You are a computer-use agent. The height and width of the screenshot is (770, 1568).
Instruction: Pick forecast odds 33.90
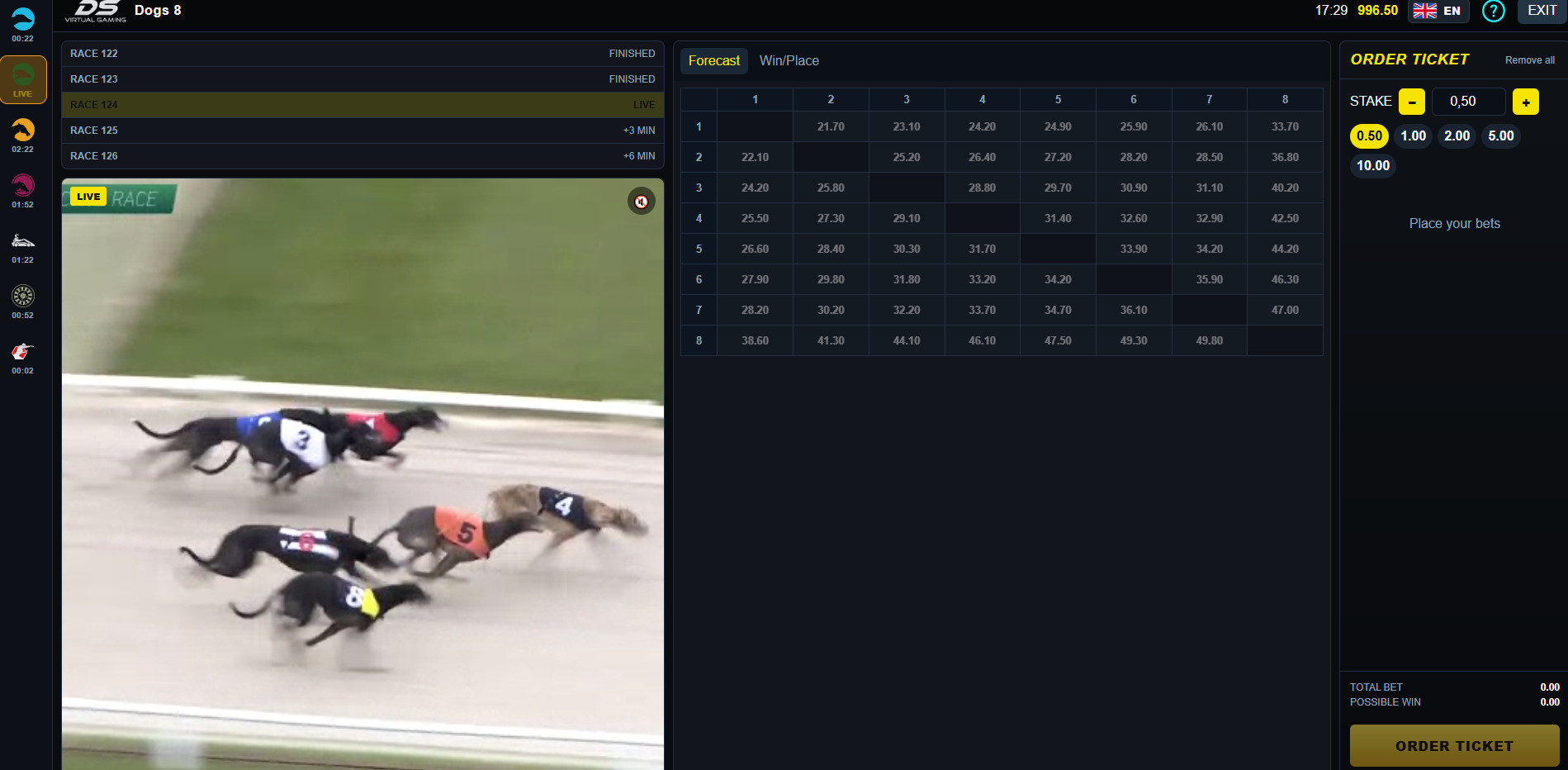click(1134, 250)
